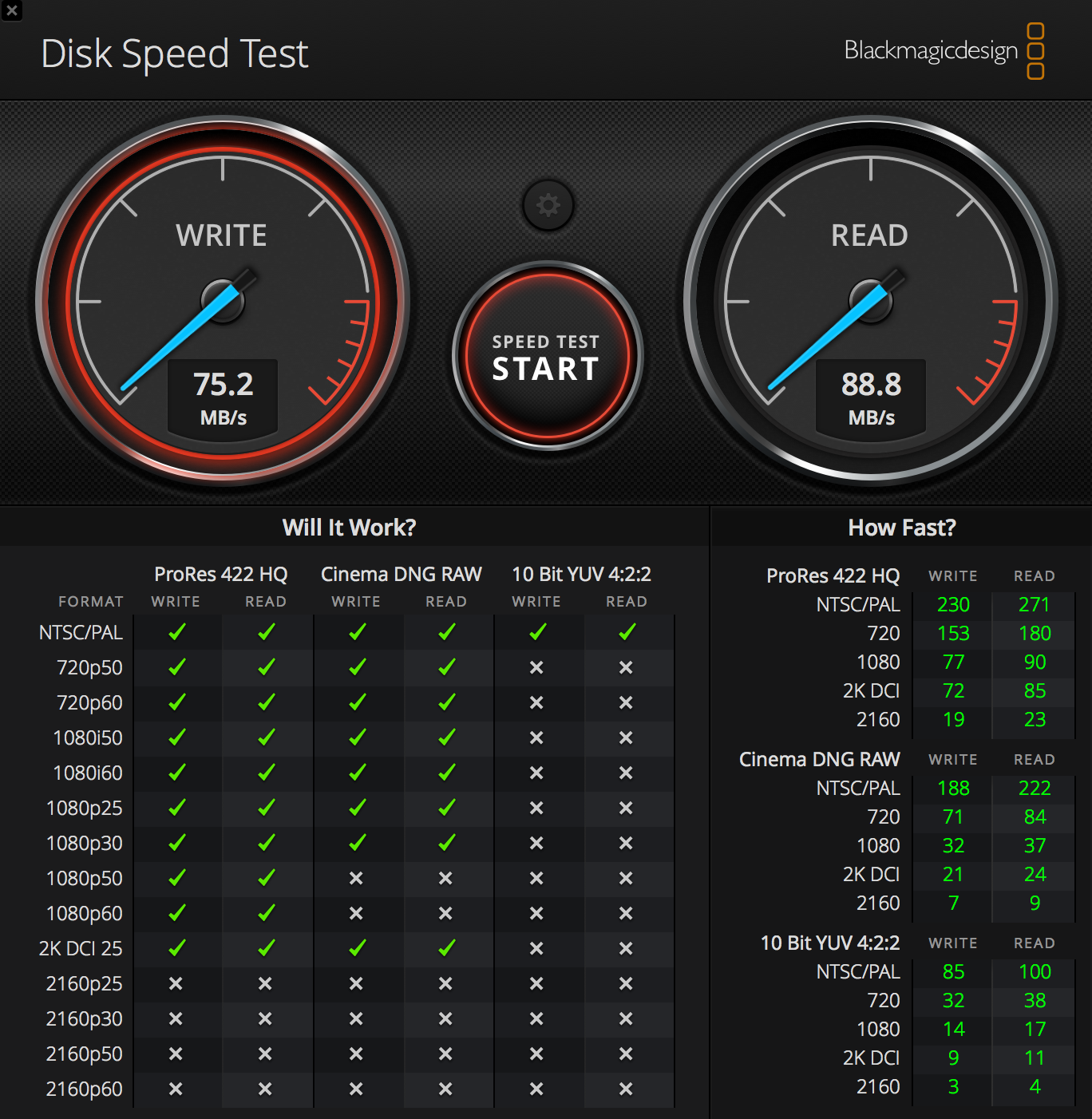Close the window with the X button
1092x1119 pixels.
click(x=12, y=11)
